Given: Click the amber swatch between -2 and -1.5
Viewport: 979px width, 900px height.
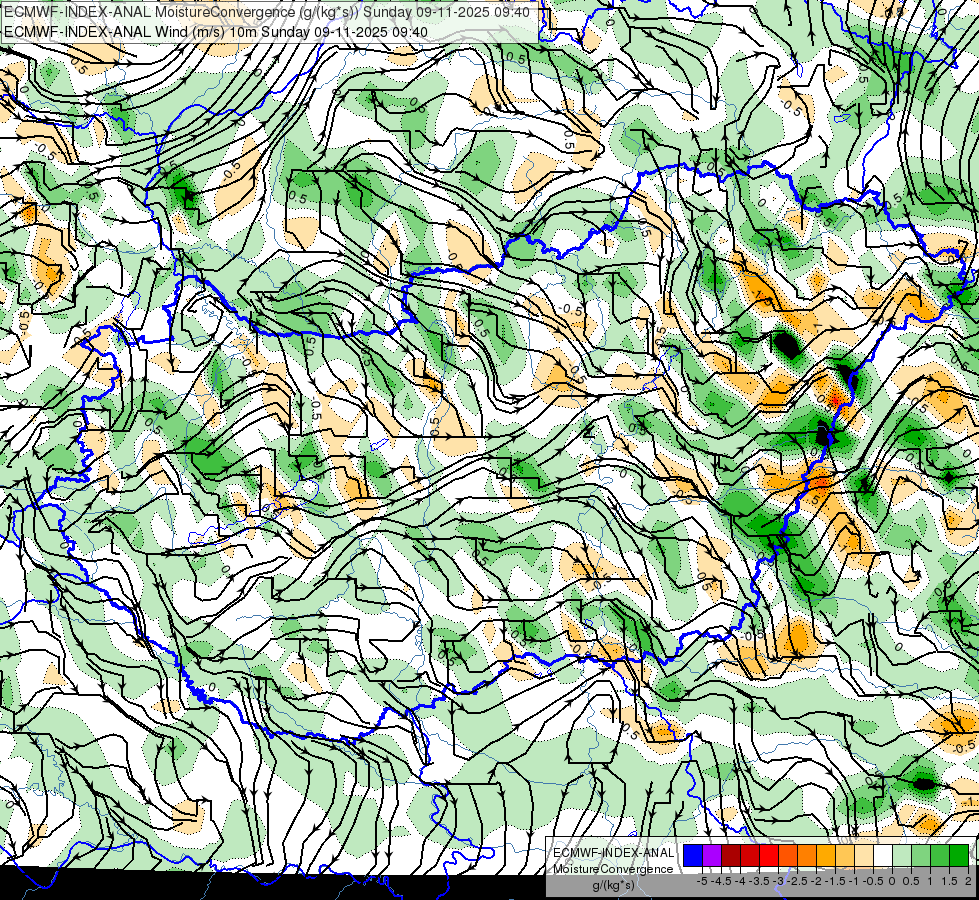Looking at the screenshot, I should coord(826,855).
